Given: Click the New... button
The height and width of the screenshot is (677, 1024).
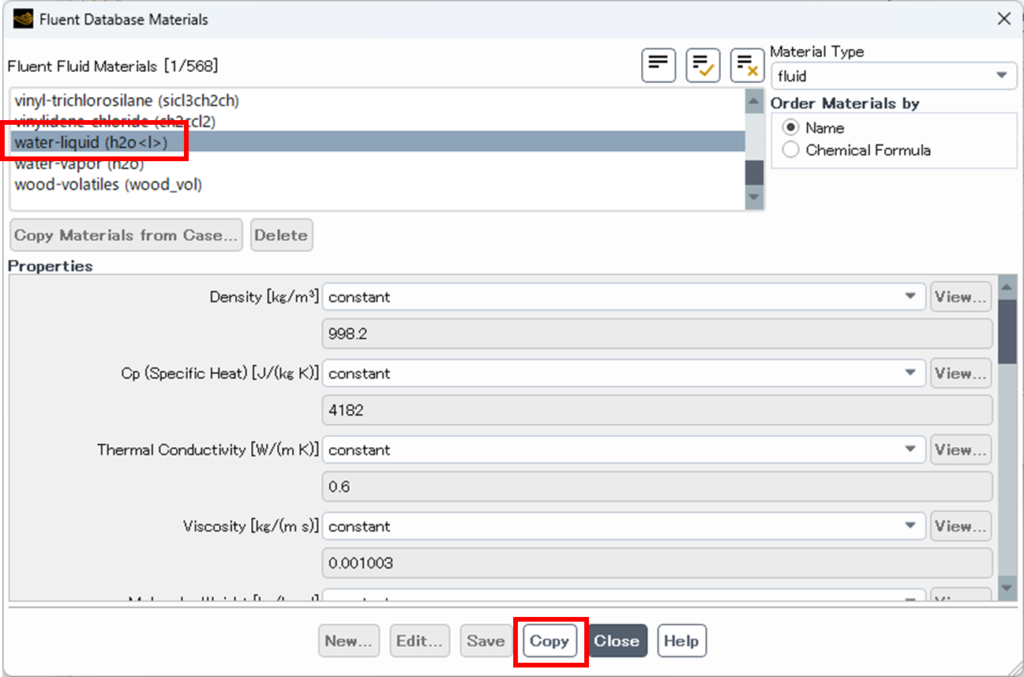Looking at the screenshot, I should coord(349,640).
